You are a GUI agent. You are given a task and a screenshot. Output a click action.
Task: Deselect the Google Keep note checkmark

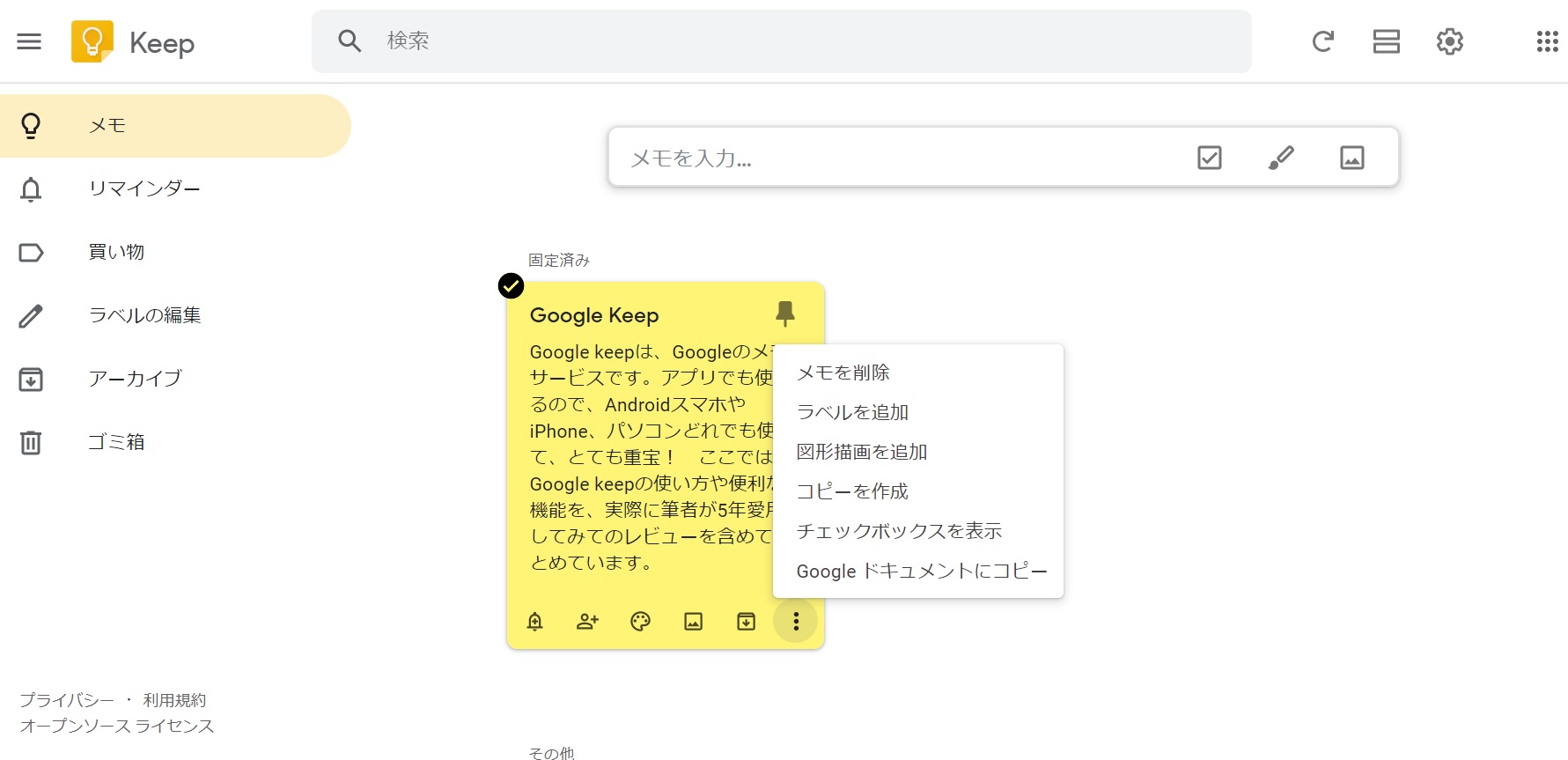pos(511,286)
